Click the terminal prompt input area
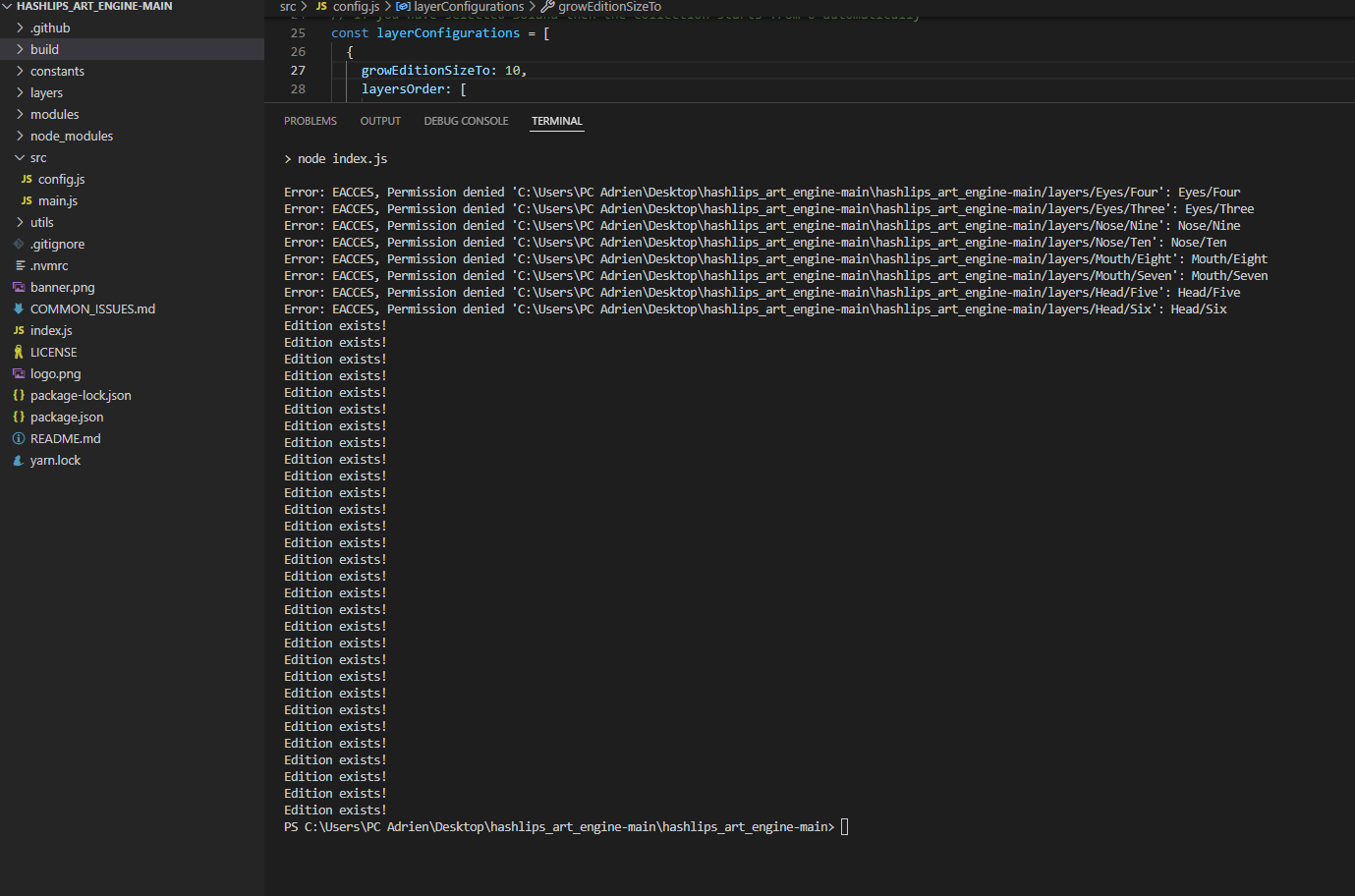The image size is (1355, 896). click(x=843, y=826)
